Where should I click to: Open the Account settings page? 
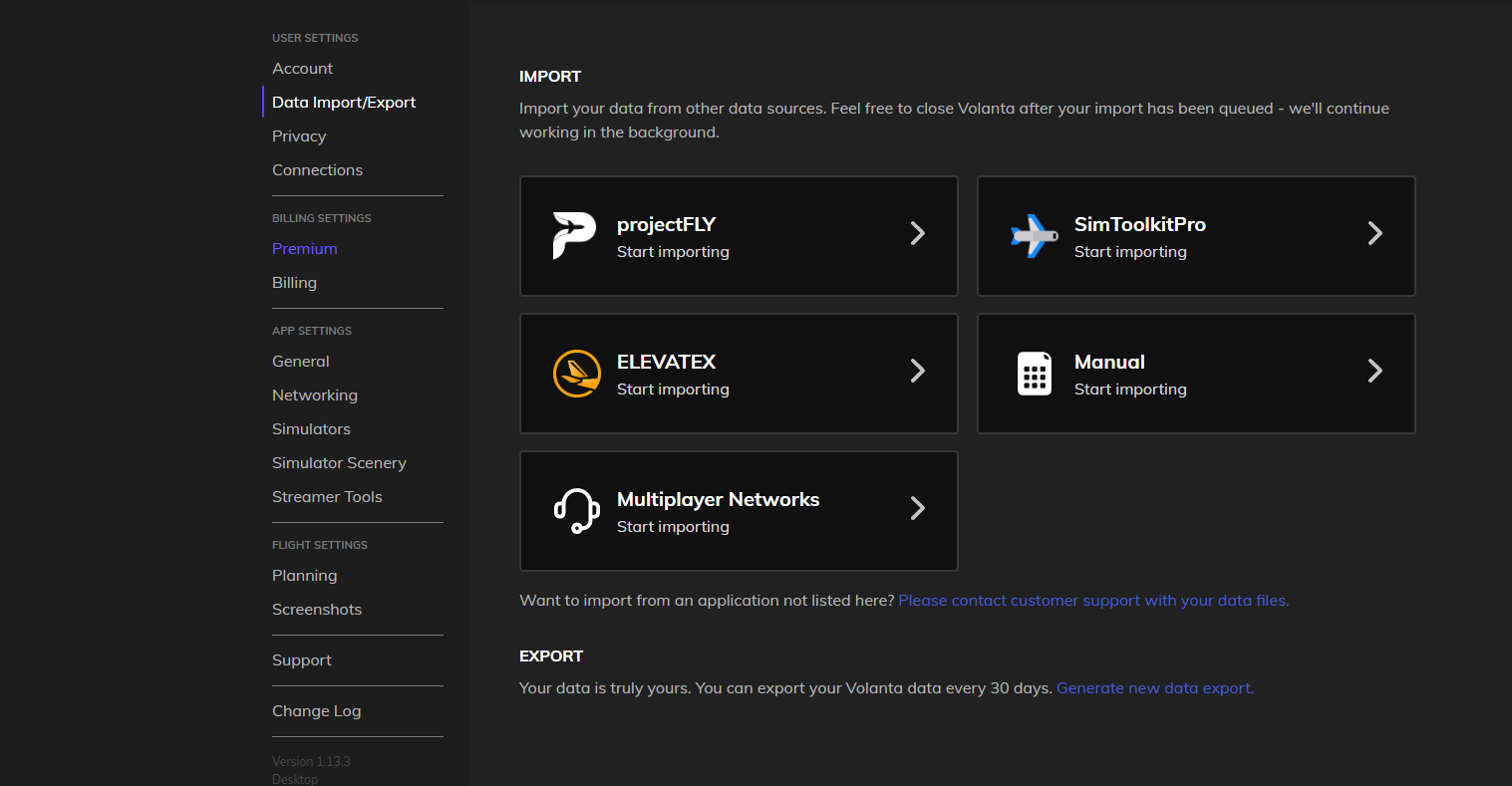(x=303, y=69)
